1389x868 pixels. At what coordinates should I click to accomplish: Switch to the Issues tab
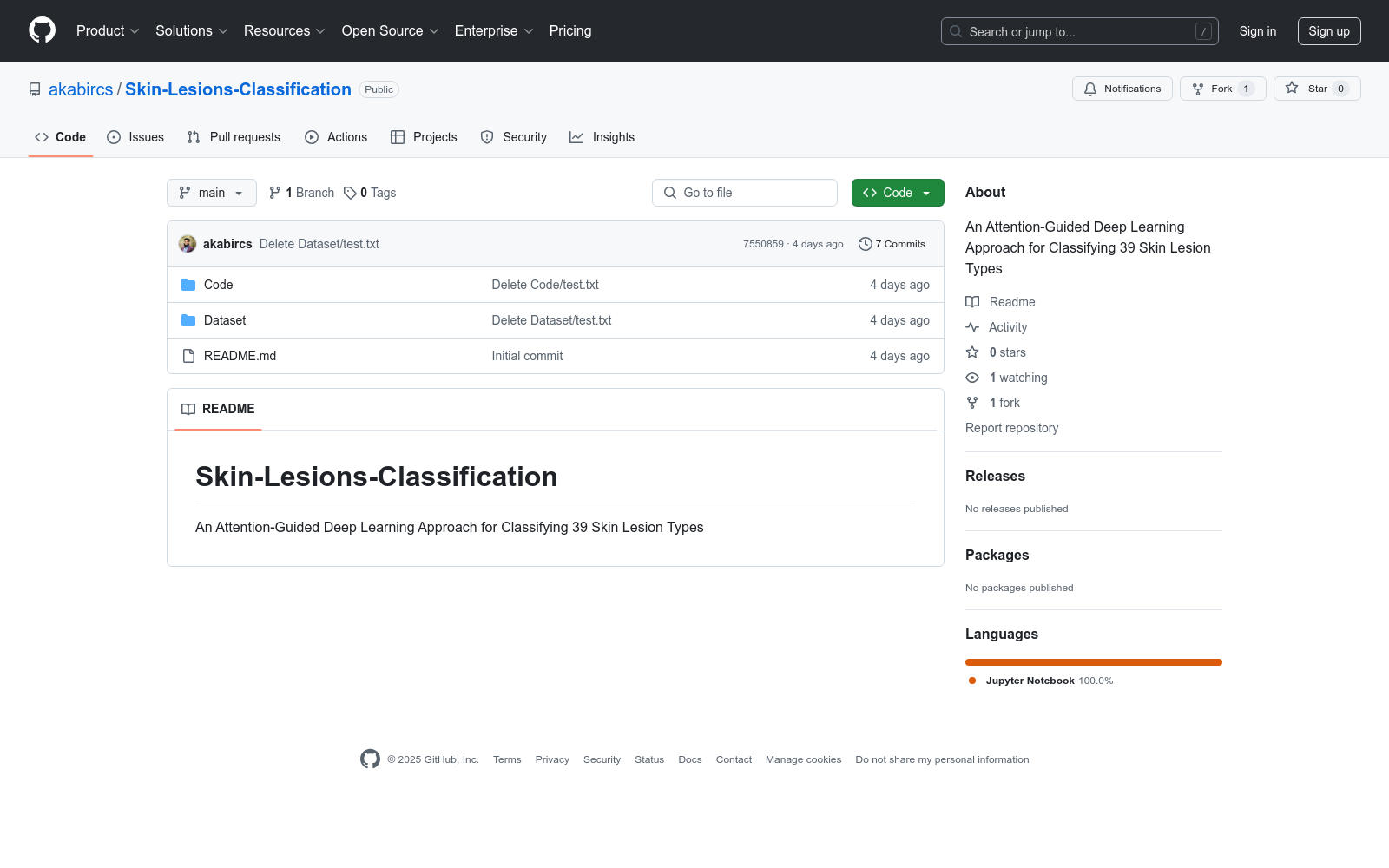tap(135, 137)
